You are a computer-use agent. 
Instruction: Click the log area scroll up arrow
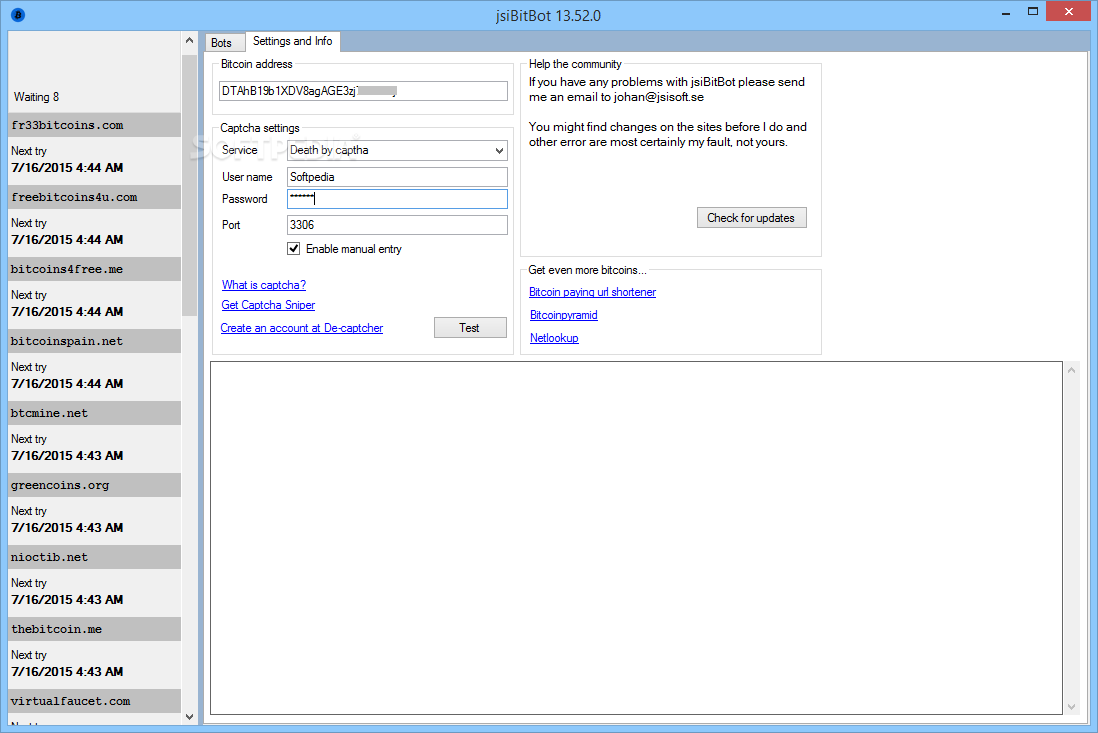pyautogui.click(x=1071, y=370)
